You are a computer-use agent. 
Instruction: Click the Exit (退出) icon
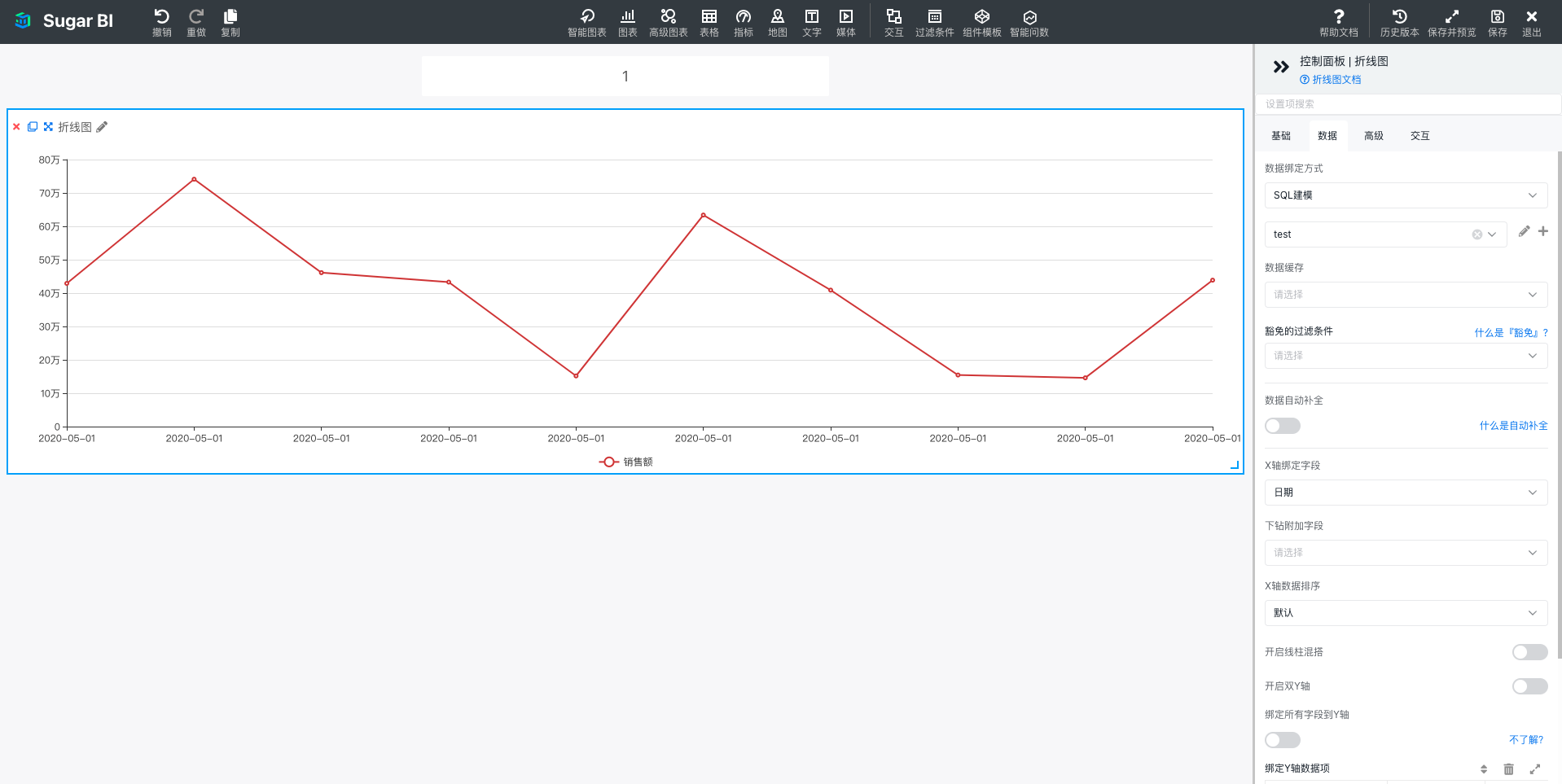(x=1532, y=16)
